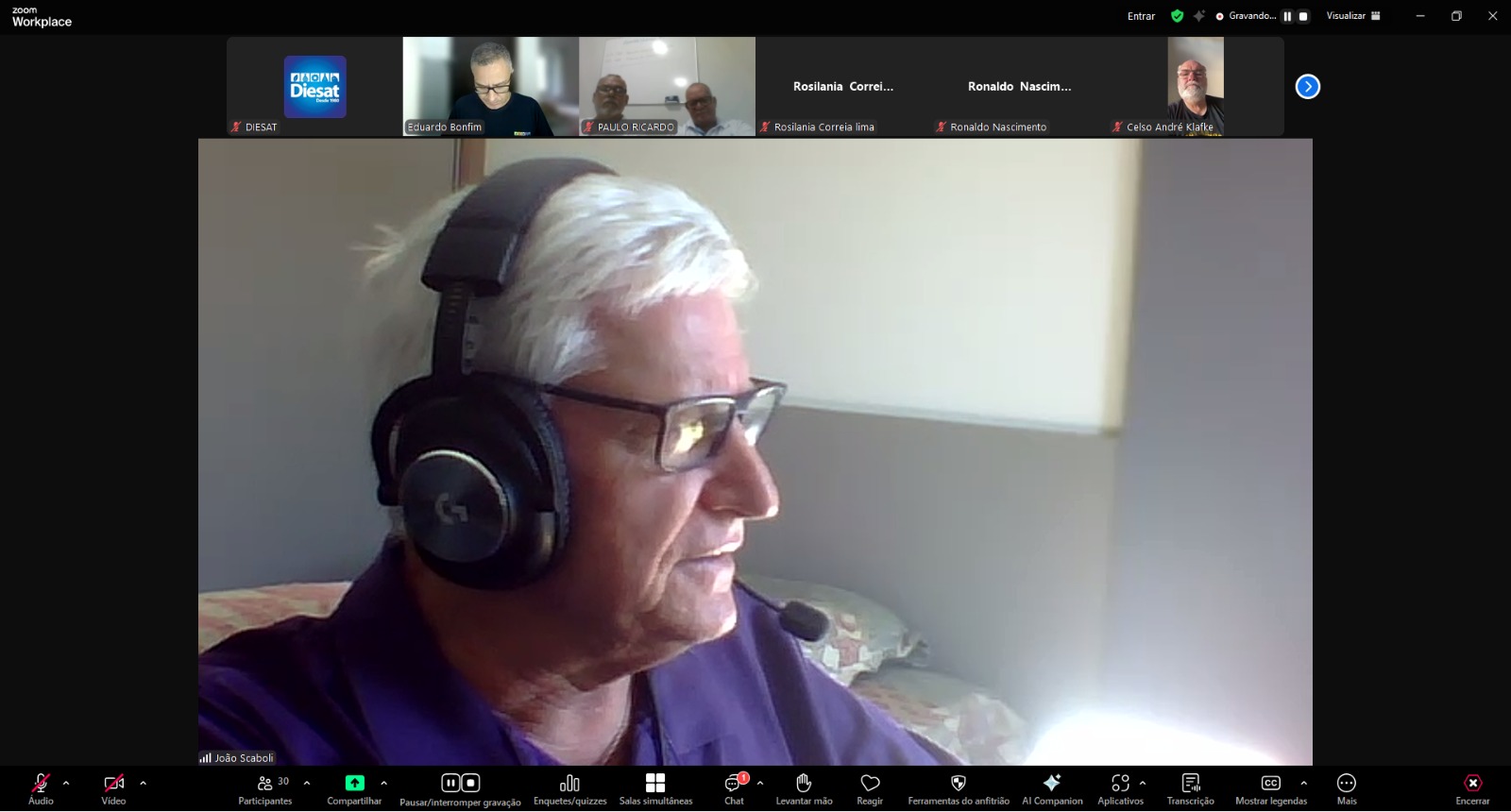This screenshot has width=1511, height=812.
Task: Stop recording in bottom toolbar
Action: pyautogui.click(x=470, y=783)
